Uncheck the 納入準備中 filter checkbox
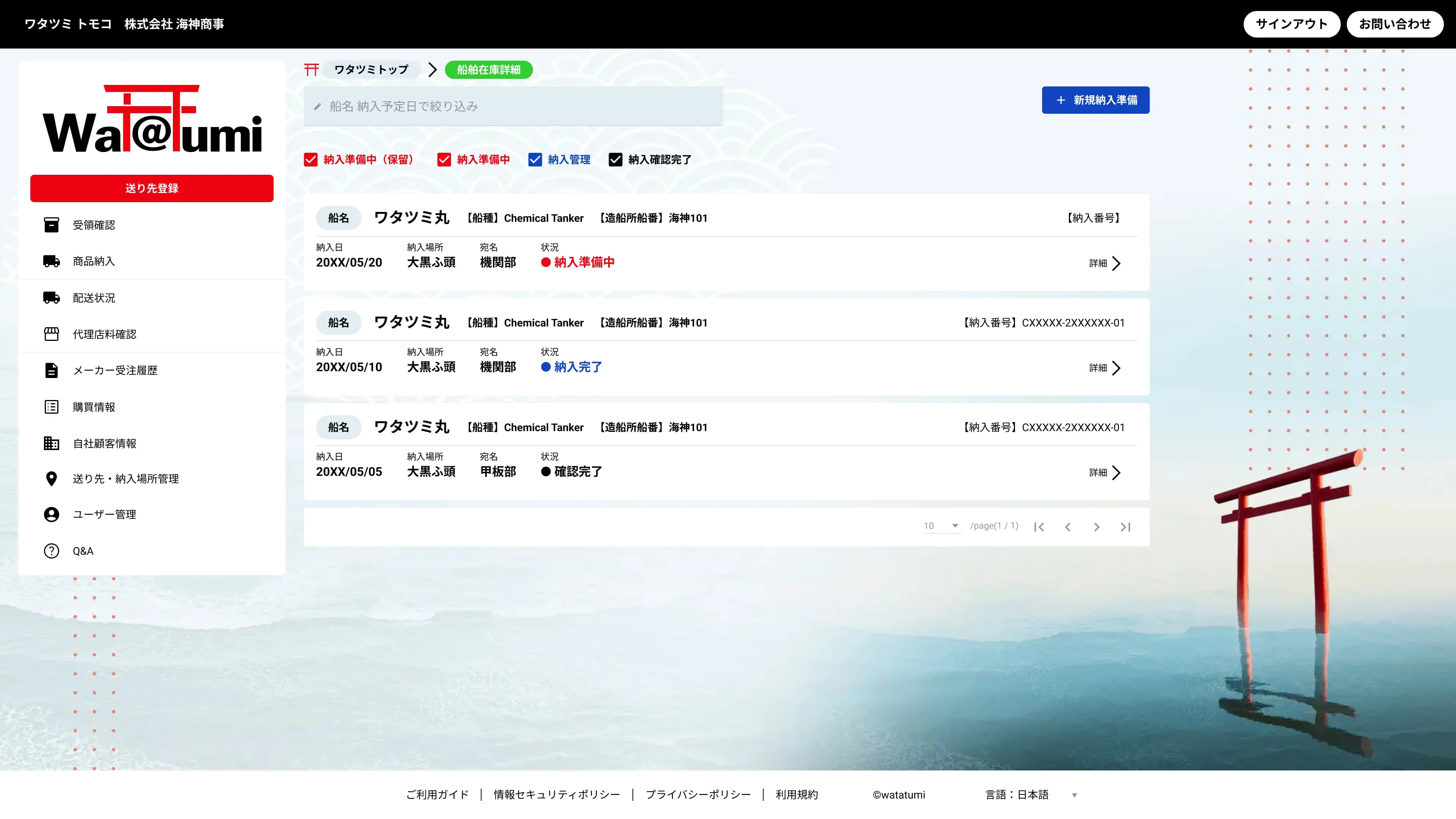 coord(444,160)
